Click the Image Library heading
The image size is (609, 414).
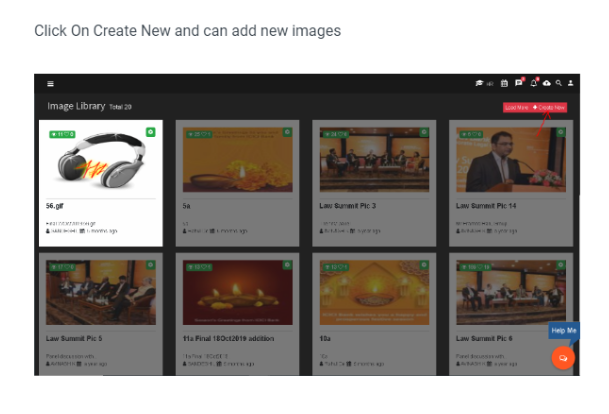point(76,106)
